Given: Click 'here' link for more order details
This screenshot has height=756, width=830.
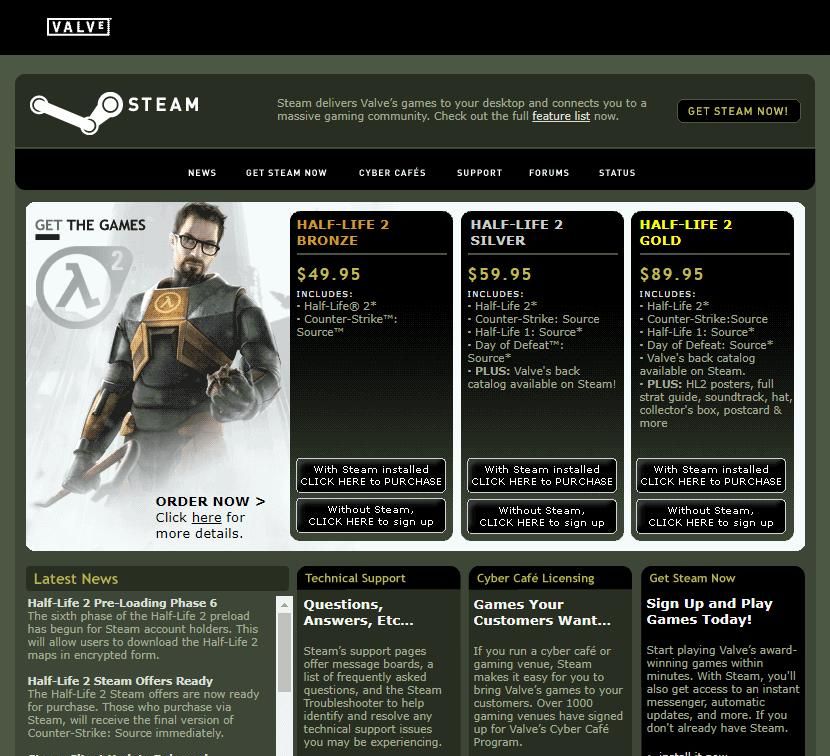Looking at the screenshot, I should click(x=206, y=517).
